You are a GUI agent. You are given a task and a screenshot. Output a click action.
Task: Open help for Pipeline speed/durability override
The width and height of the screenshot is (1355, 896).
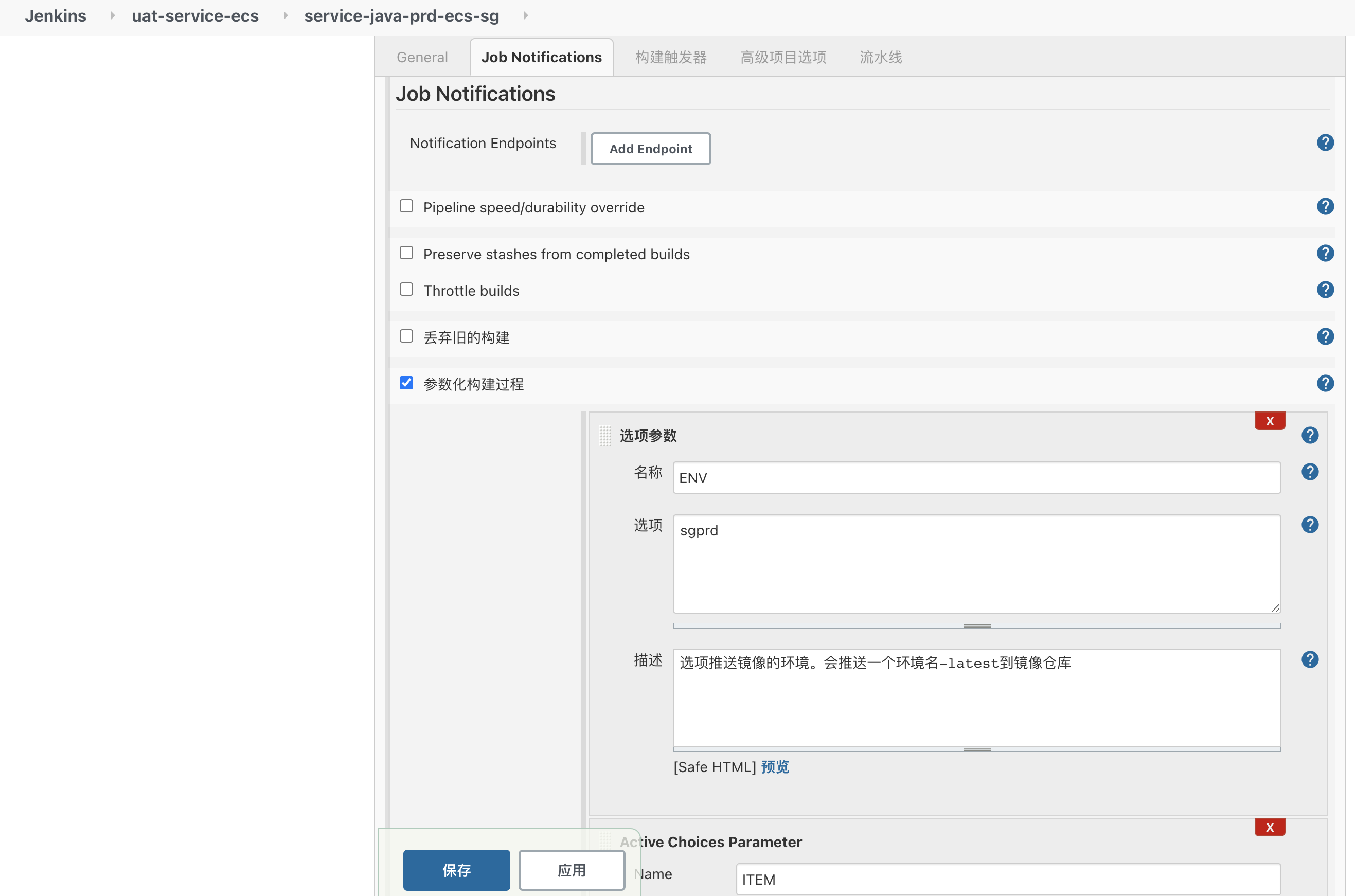pos(1325,207)
